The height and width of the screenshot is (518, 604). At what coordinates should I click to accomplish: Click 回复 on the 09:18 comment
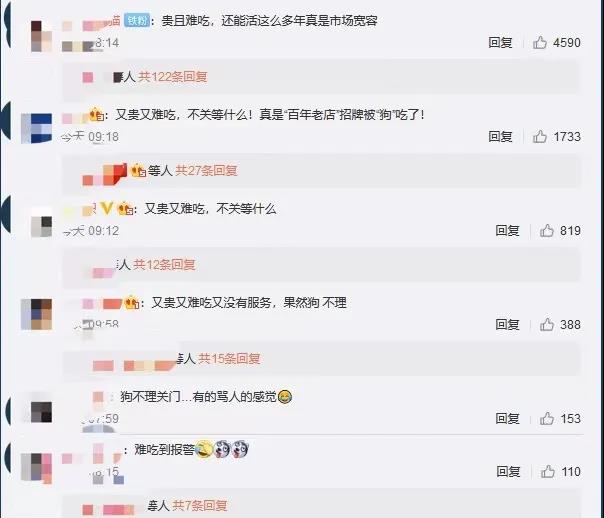pyautogui.click(x=500, y=136)
